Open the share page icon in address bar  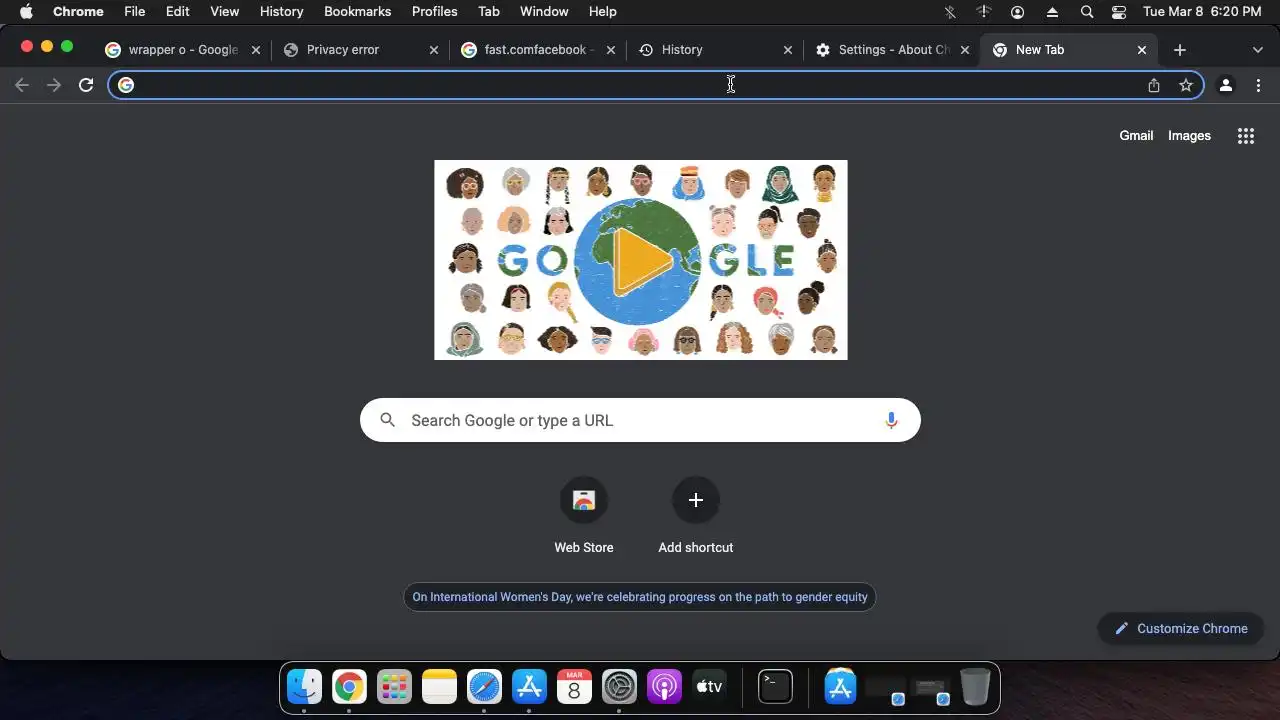(x=1154, y=85)
